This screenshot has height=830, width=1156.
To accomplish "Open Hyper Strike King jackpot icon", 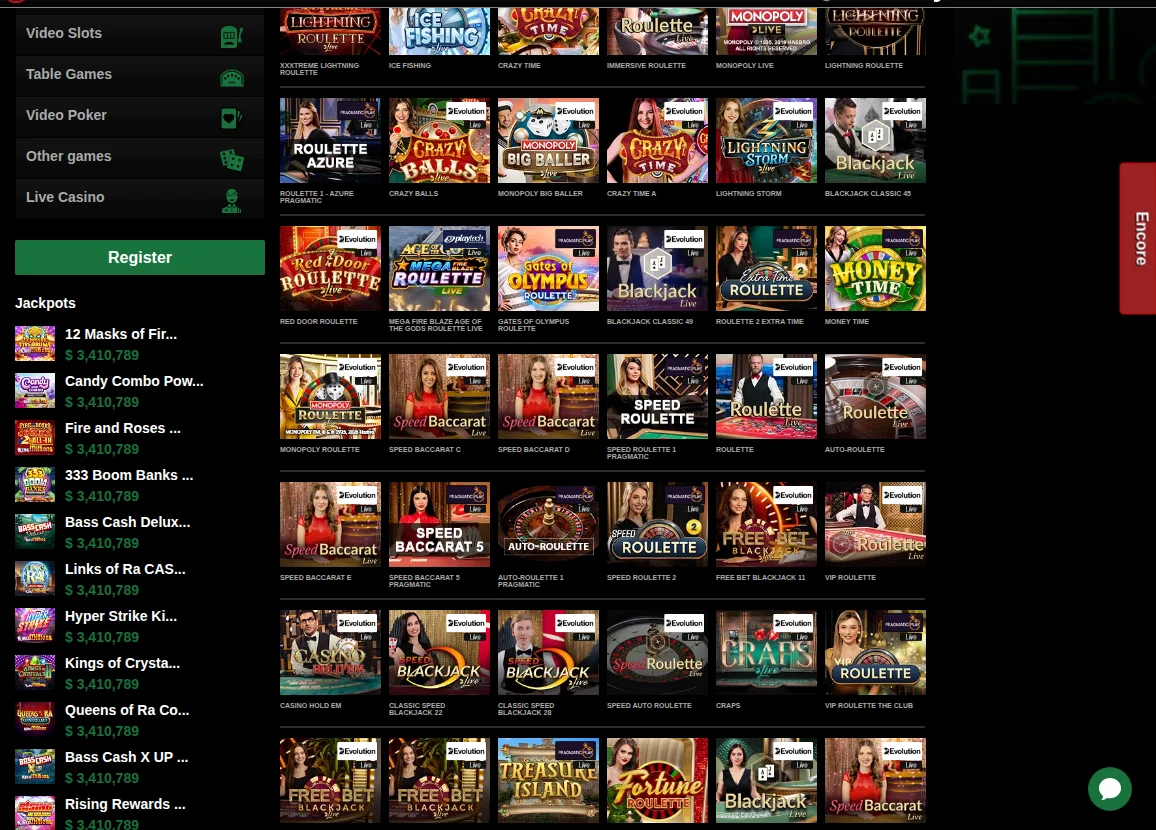I will pyautogui.click(x=35, y=626).
